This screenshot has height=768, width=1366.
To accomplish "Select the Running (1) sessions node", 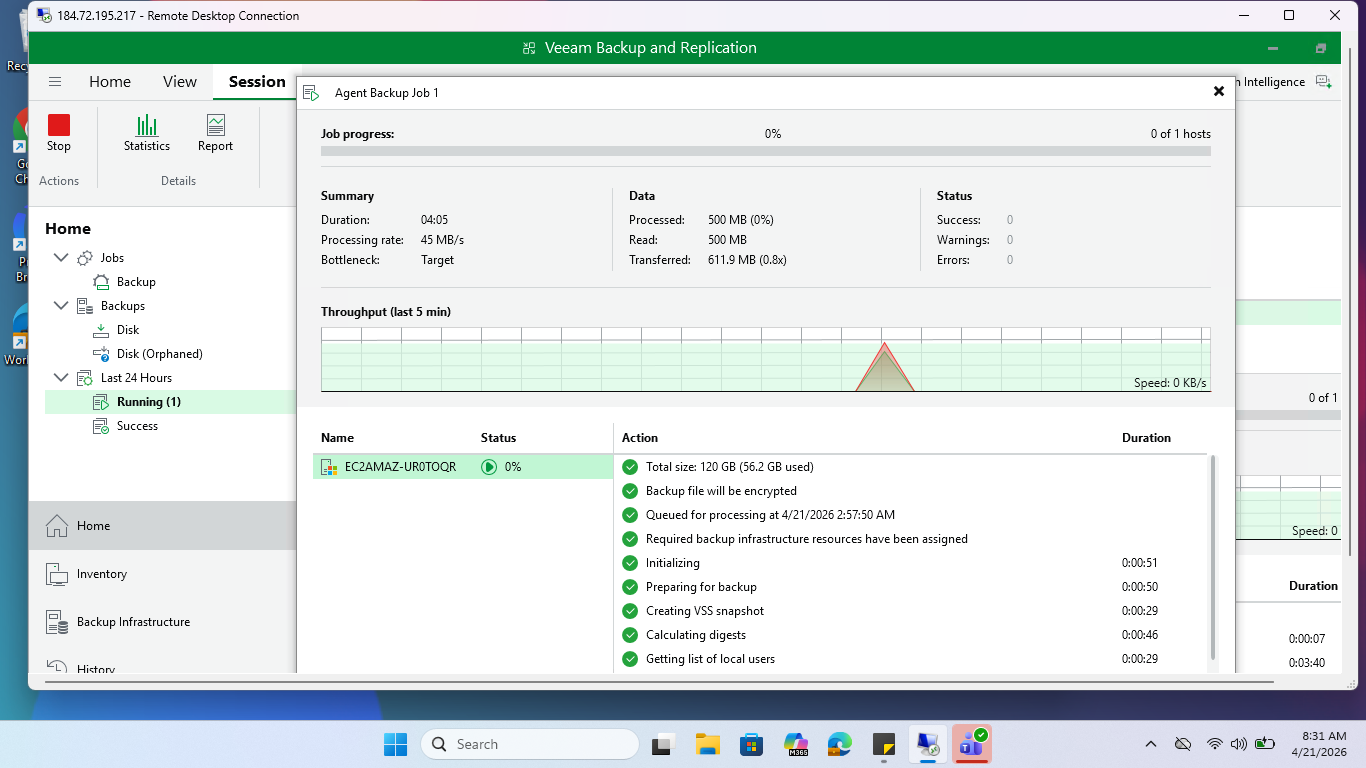I will (149, 402).
